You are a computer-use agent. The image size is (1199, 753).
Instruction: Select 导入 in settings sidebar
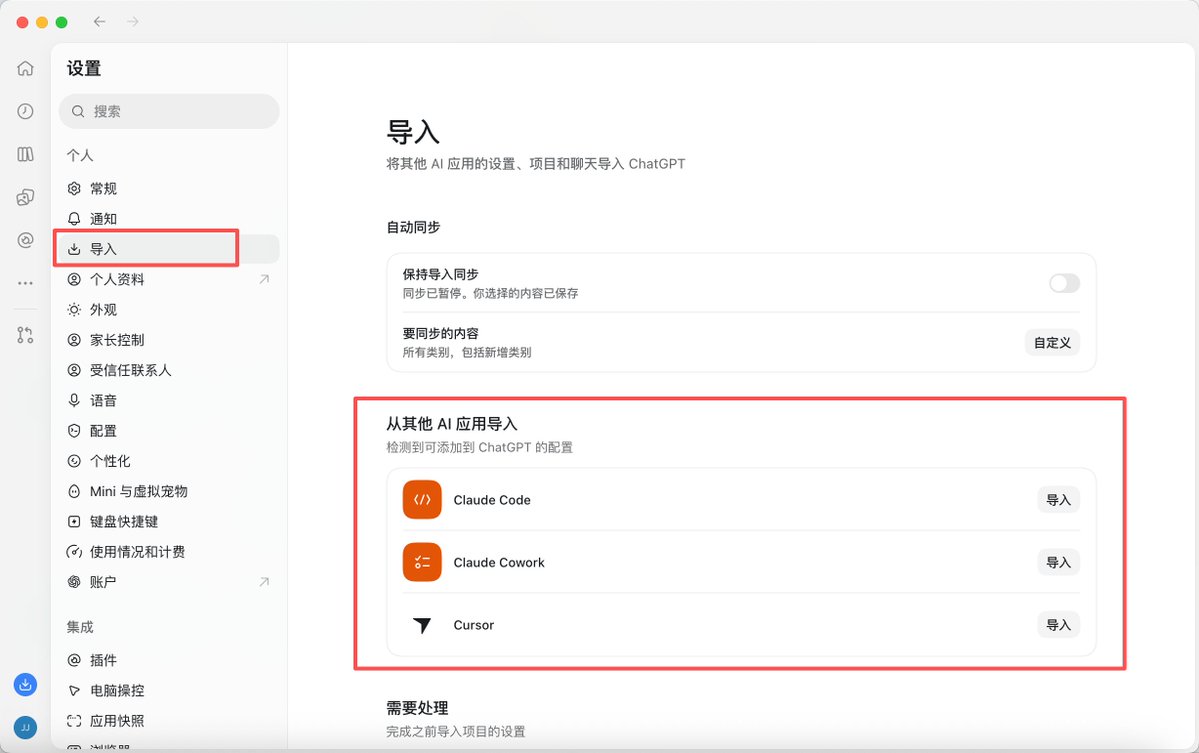click(169, 249)
